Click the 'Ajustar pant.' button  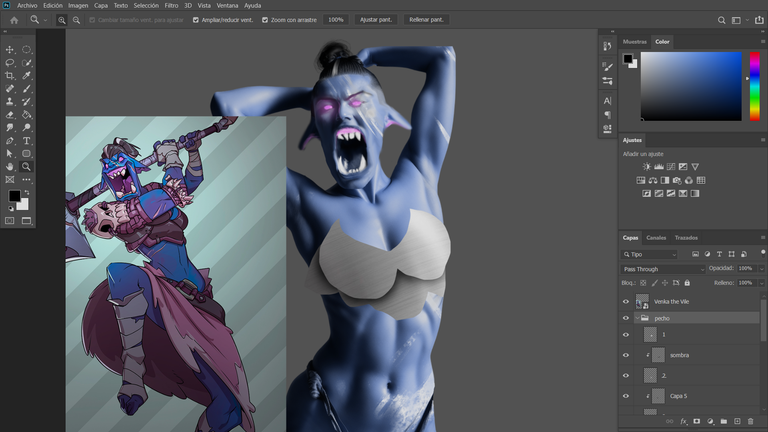(376, 20)
